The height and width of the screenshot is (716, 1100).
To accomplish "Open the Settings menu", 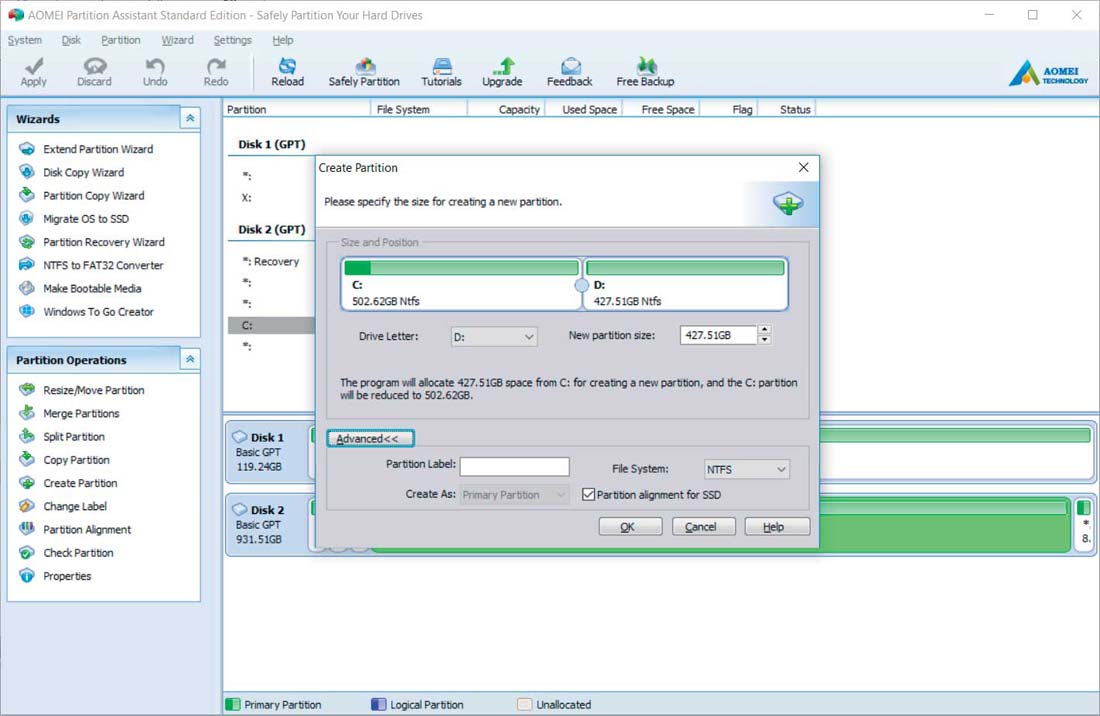I will coord(233,40).
